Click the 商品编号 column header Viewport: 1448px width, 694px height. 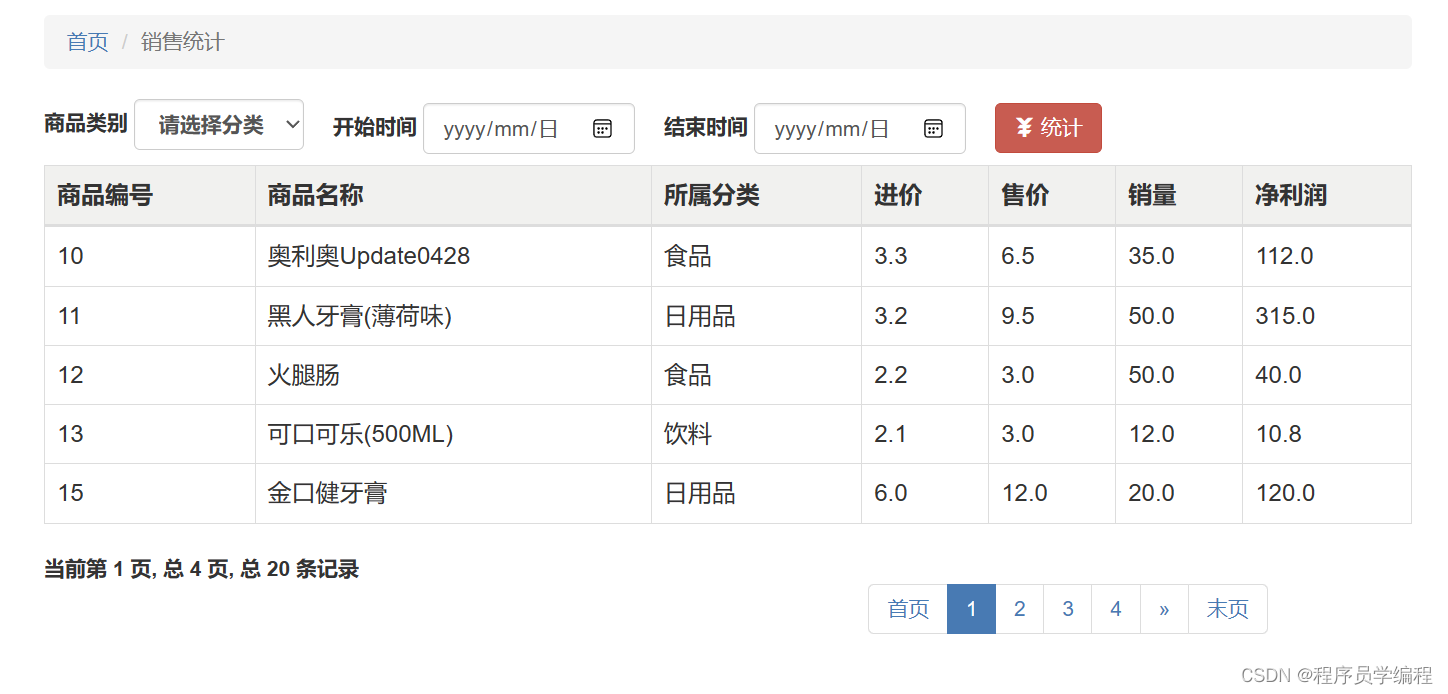click(x=150, y=195)
